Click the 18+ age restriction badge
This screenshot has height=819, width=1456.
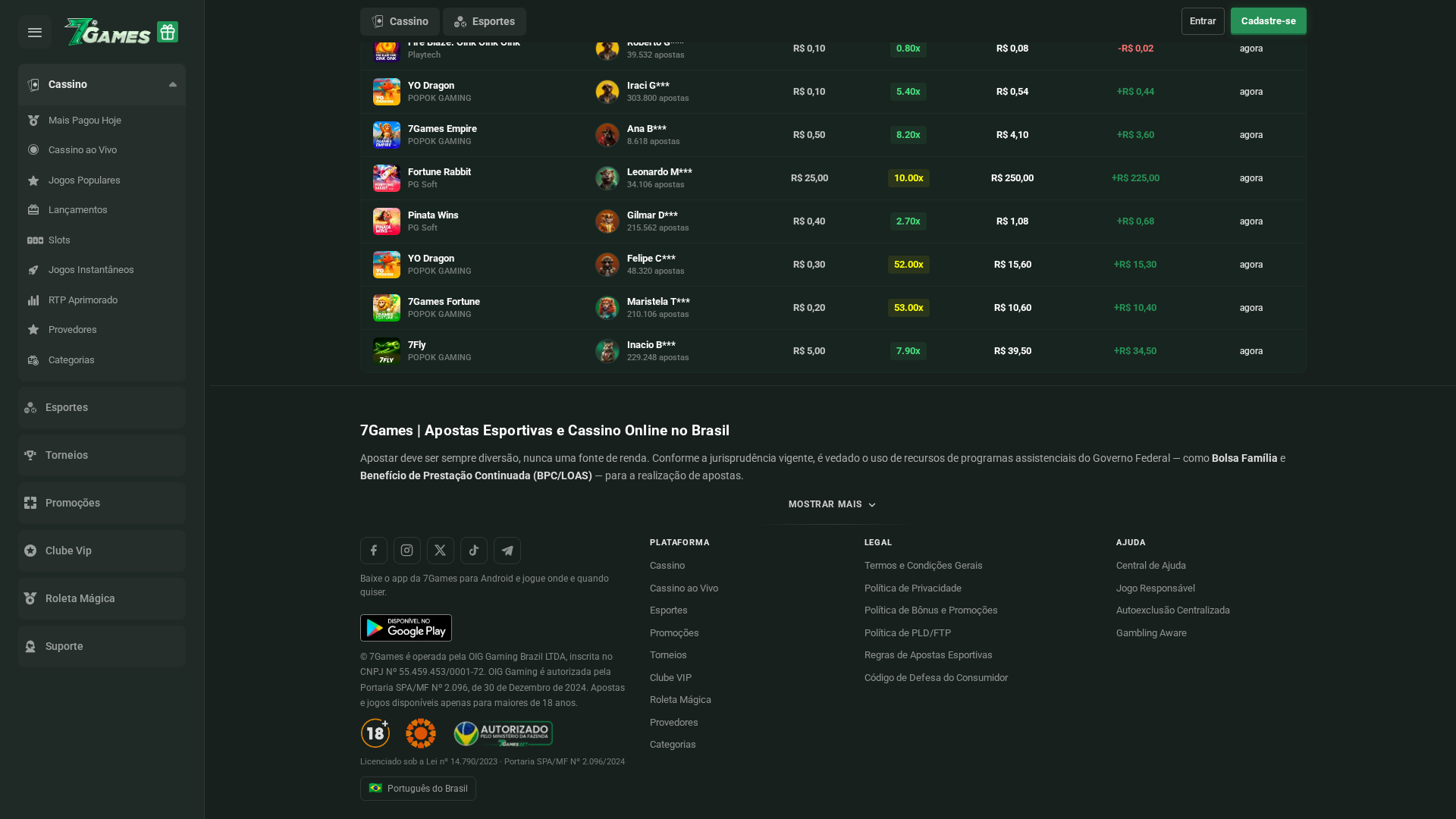[375, 733]
